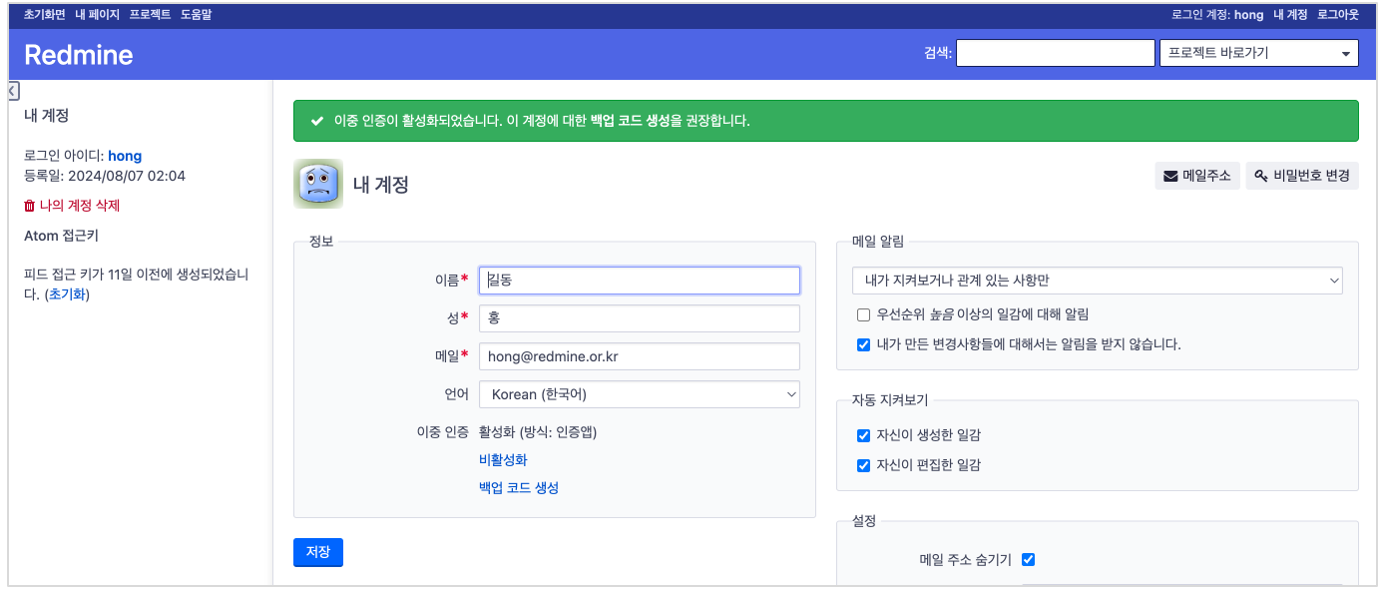The image size is (1383, 591).
Task: Click the 백업 코드 생성 link under 이중 인증
Action: 519,488
